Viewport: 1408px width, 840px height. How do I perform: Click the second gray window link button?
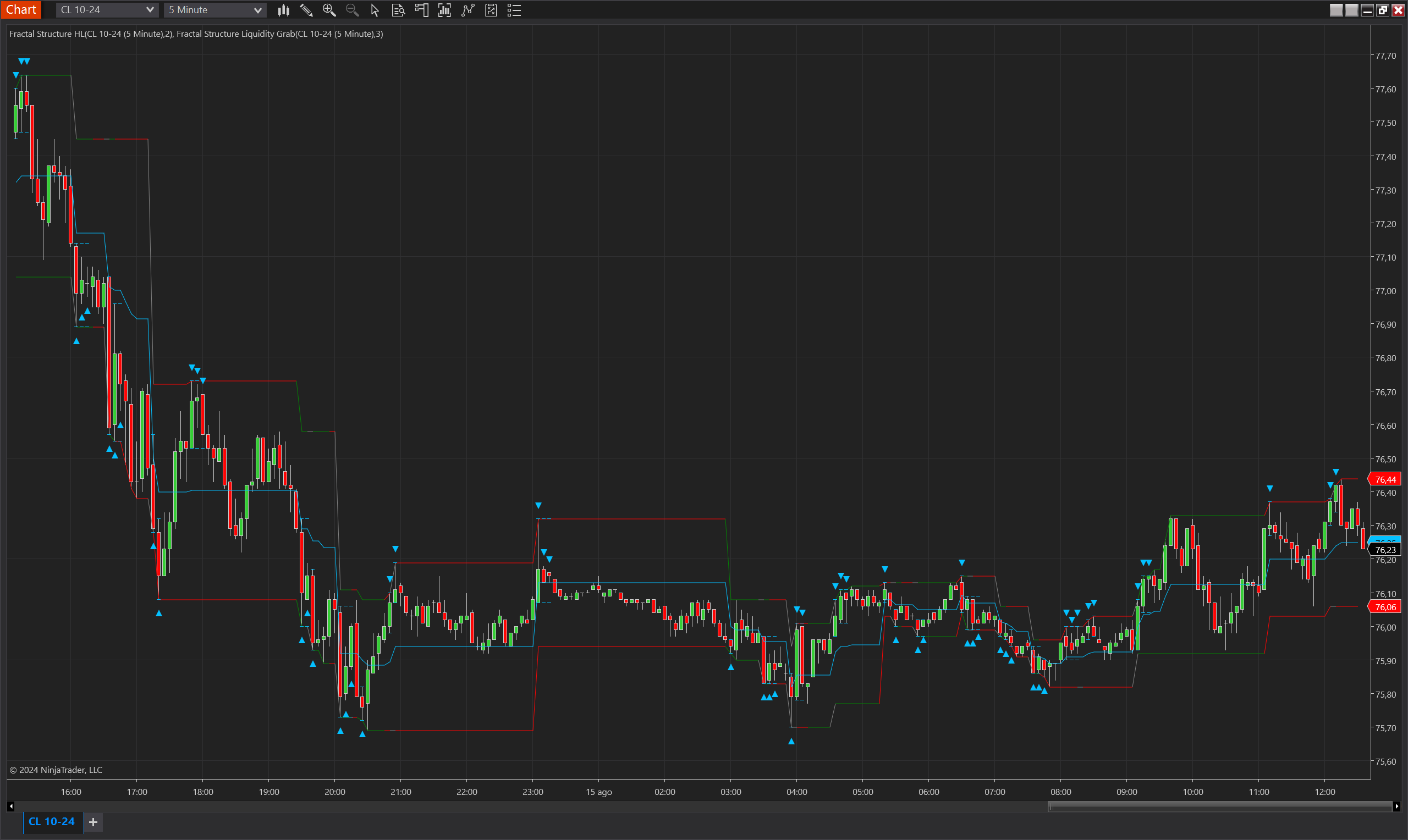click(x=1351, y=10)
